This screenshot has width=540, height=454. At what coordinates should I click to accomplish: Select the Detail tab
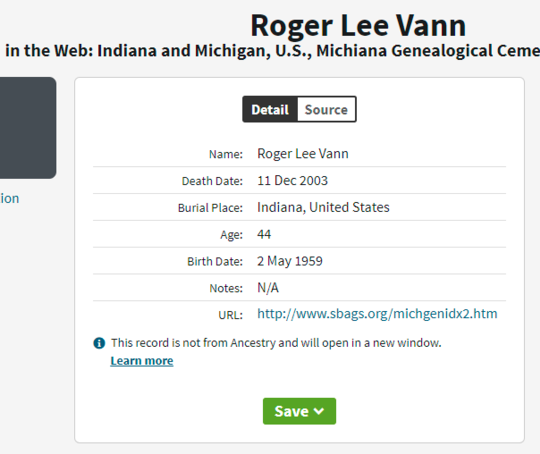[x=270, y=110]
